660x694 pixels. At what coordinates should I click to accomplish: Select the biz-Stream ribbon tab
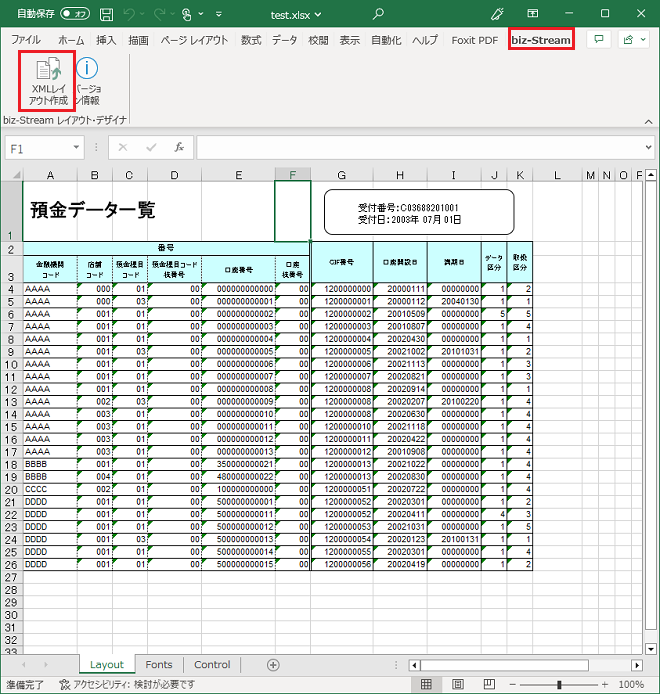click(541, 40)
